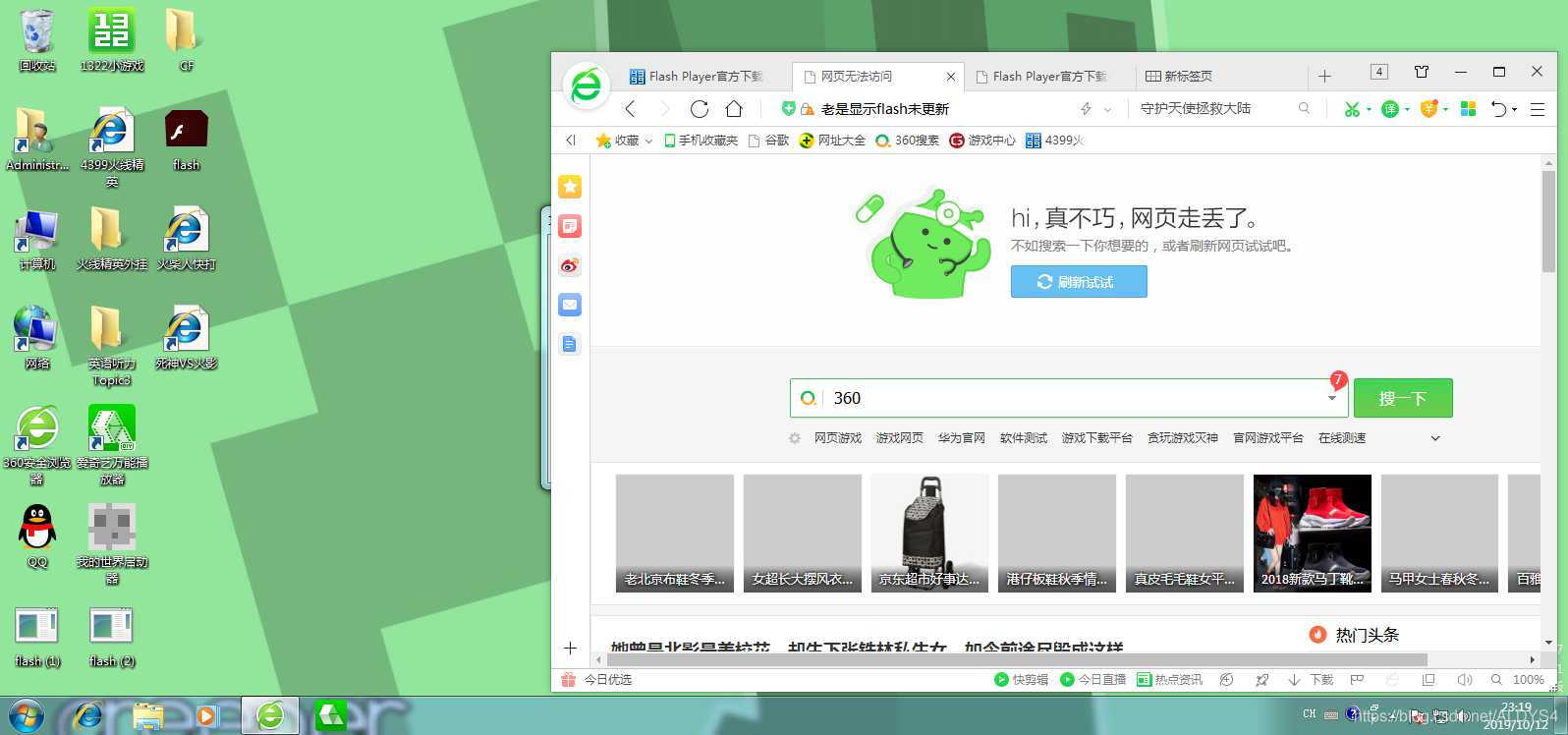Image resolution: width=1568 pixels, height=735 pixels.
Task: Expand more hot search links chevron
Action: tap(1435, 438)
